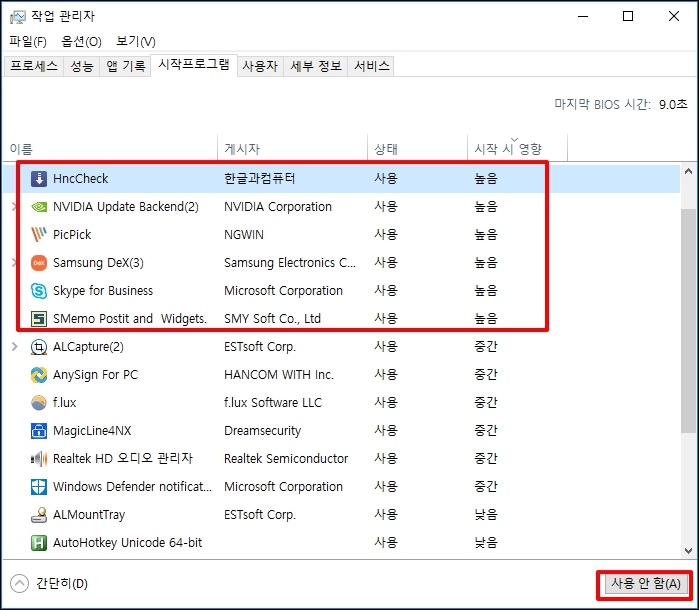Select the Skype for Business row name

(103, 291)
